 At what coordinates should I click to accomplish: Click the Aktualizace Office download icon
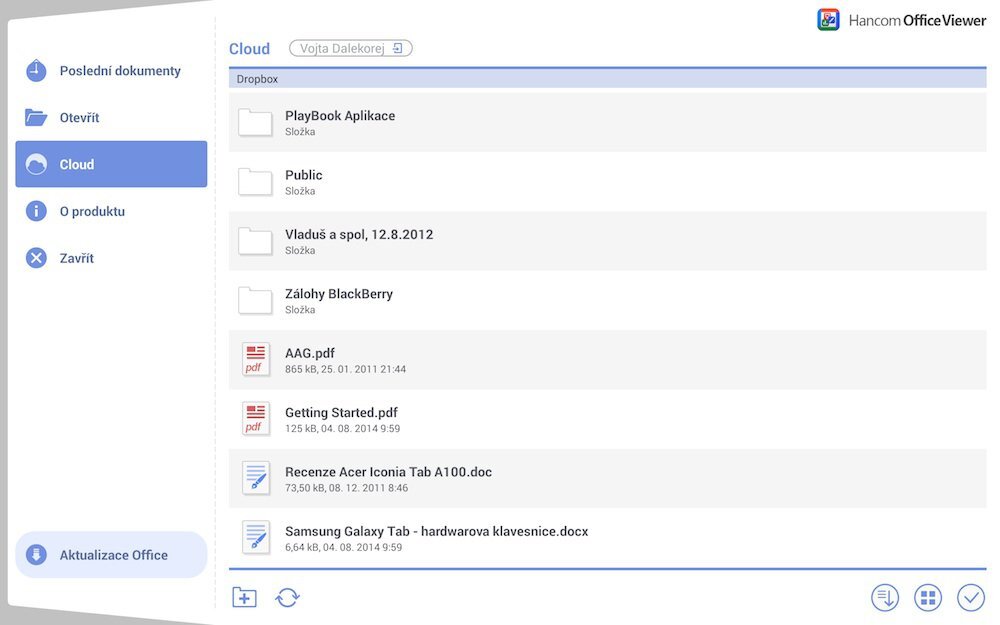(x=36, y=555)
